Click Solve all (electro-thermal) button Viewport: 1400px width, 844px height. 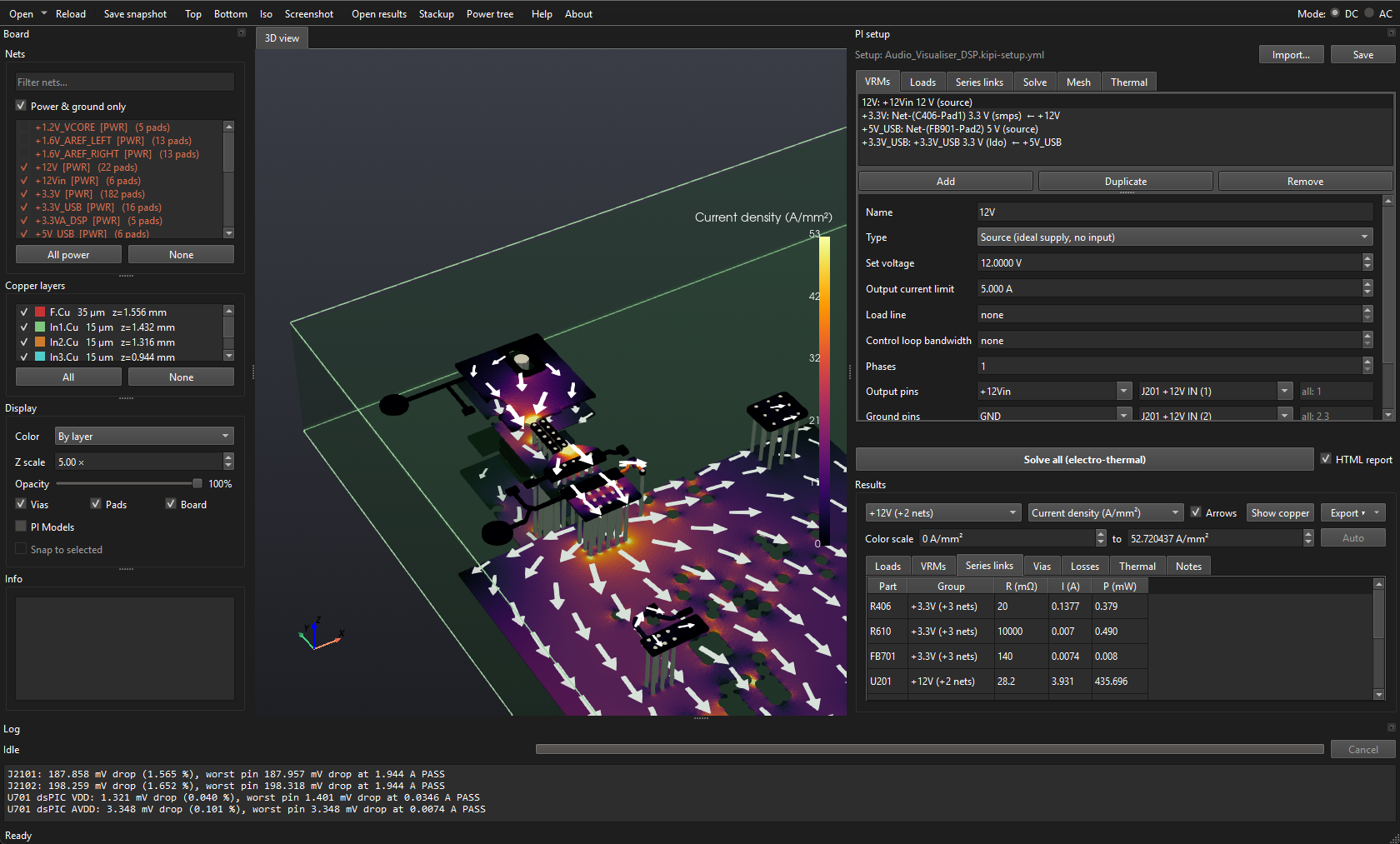click(x=1084, y=459)
